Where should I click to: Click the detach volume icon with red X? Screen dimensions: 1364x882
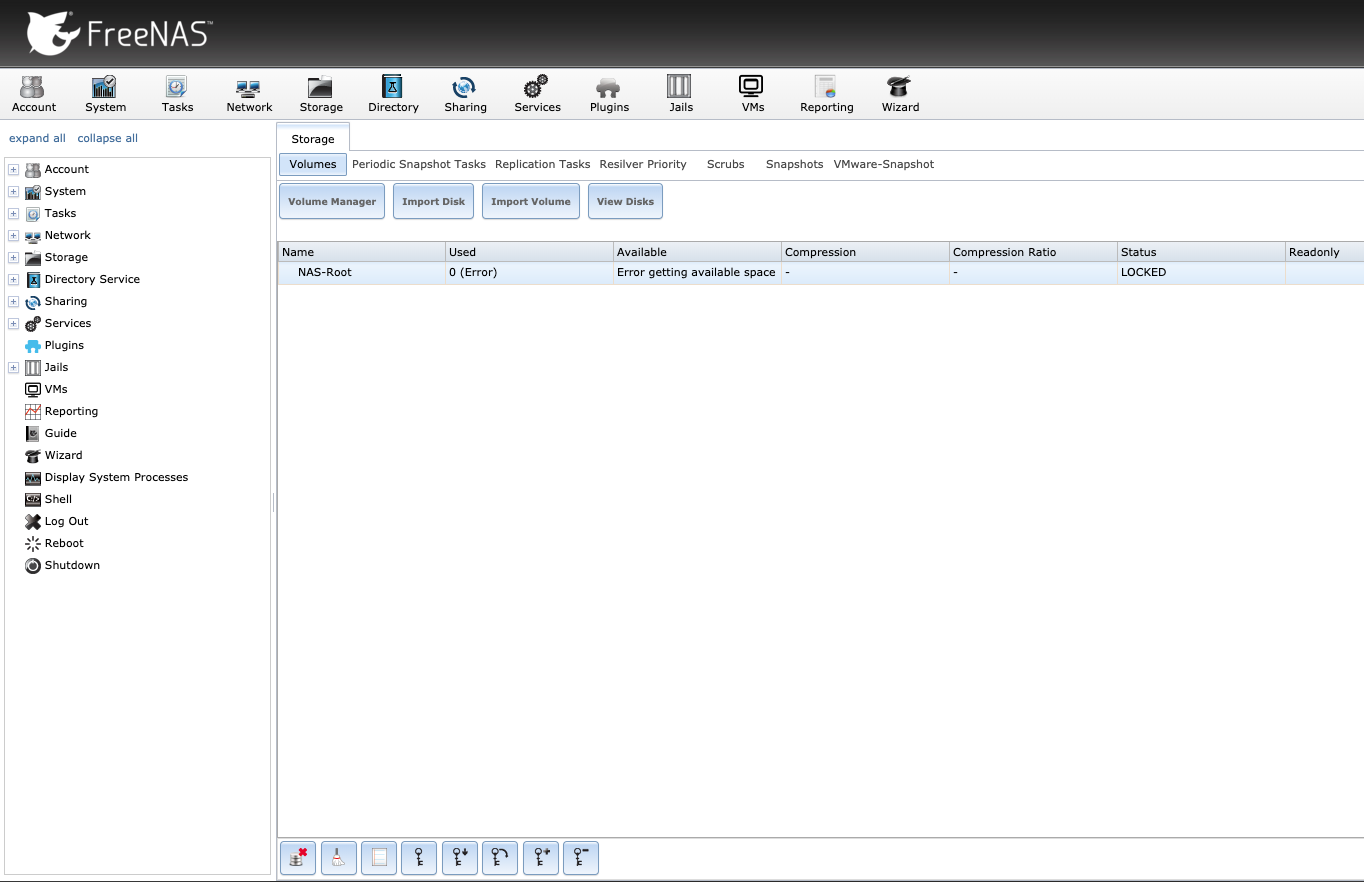(x=298, y=857)
